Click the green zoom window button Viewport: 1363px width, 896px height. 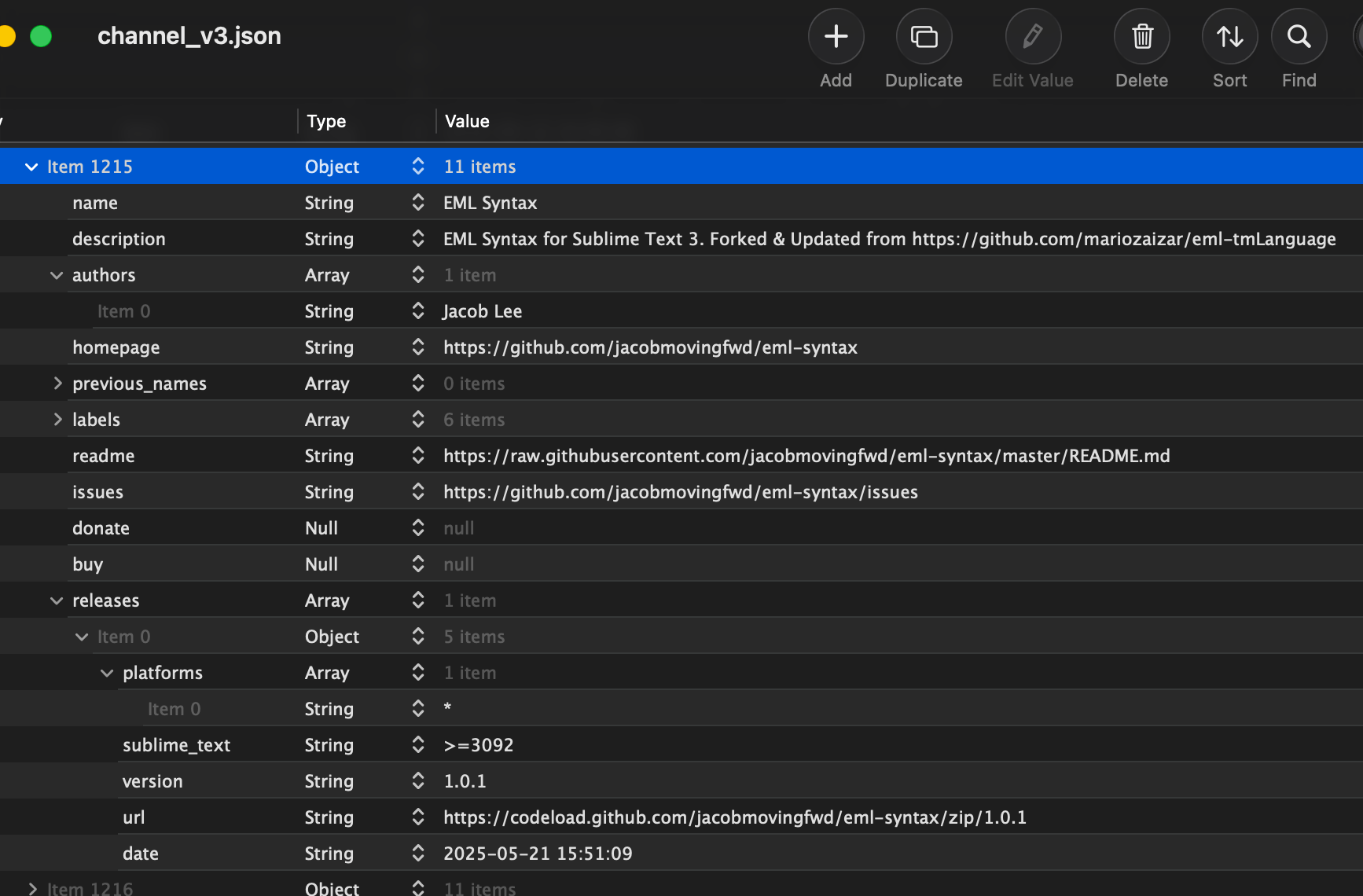(x=41, y=36)
